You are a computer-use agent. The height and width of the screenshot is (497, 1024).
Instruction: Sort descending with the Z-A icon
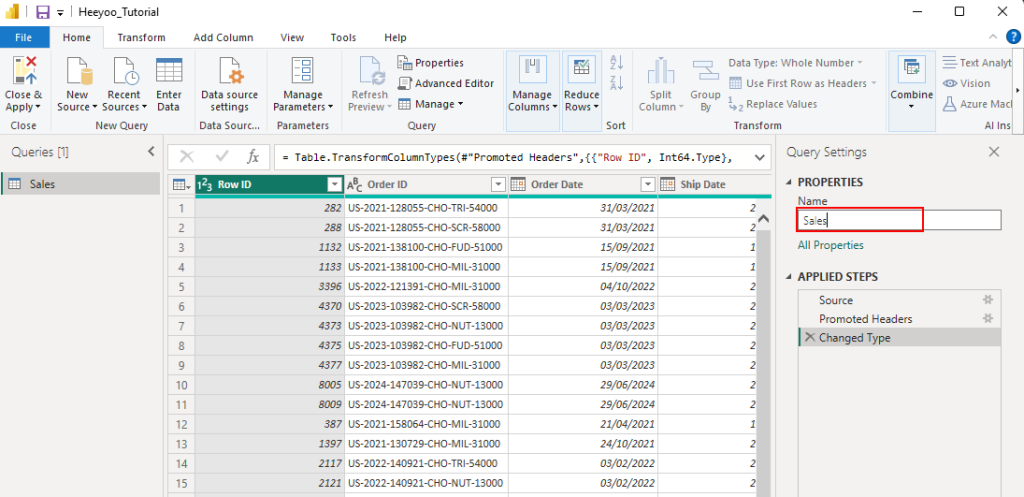coord(616,83)
